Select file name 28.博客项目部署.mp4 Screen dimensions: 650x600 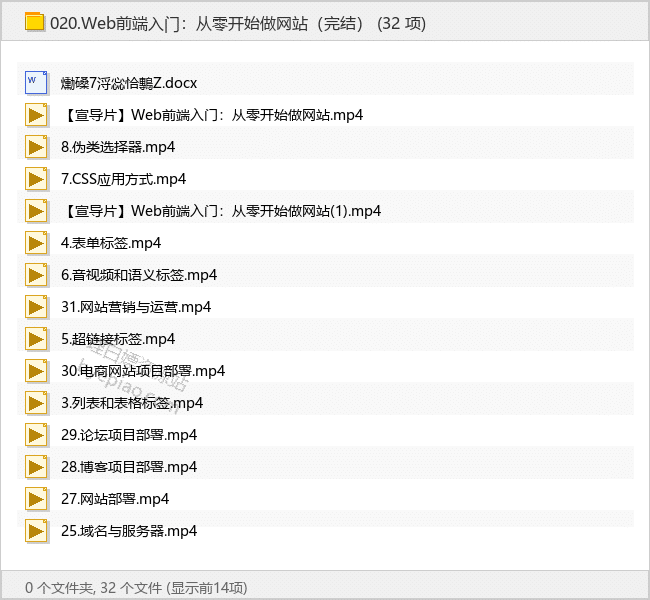coord(129,467)
